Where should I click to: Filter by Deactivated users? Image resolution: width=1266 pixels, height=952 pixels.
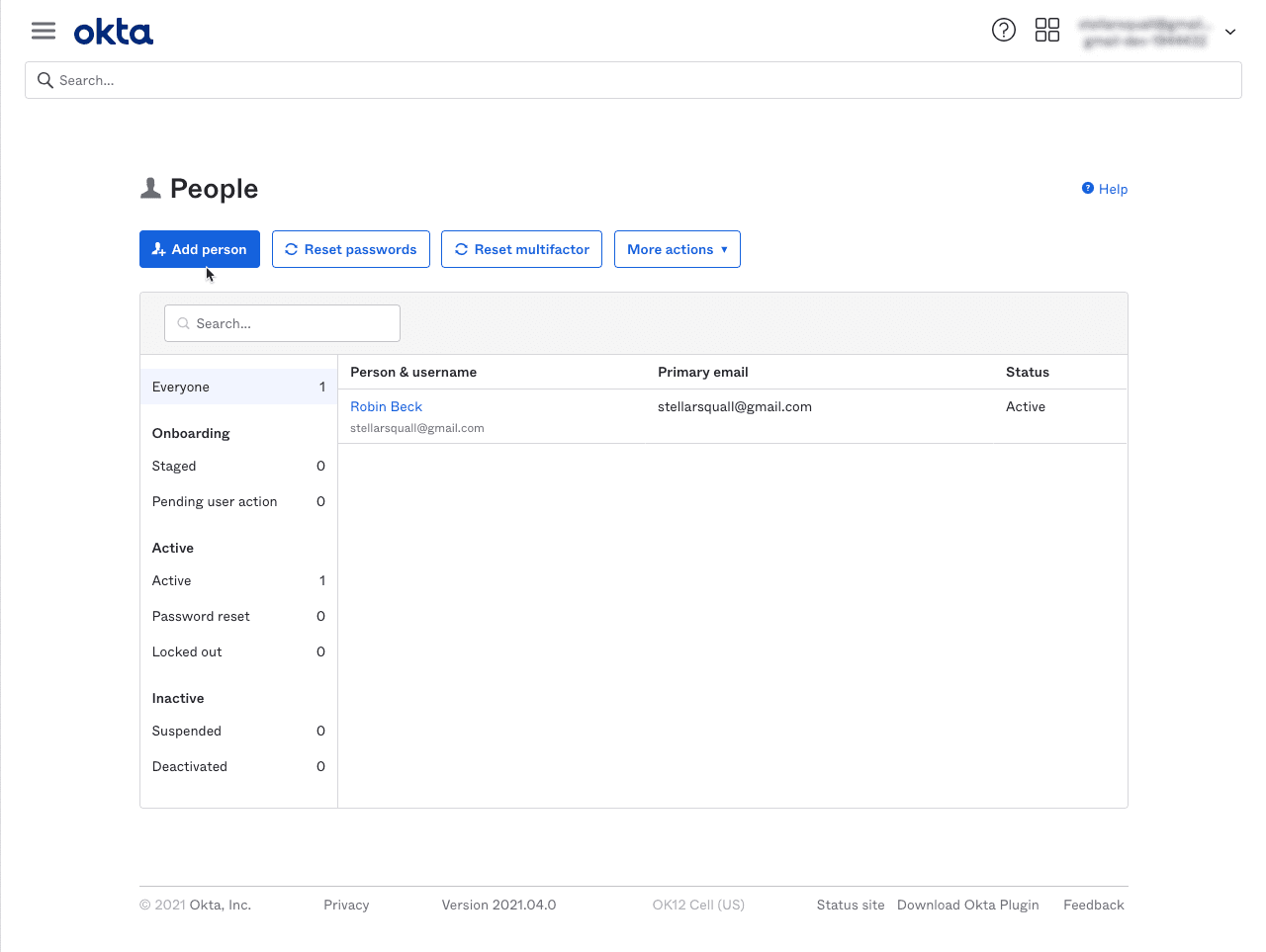coord(238,766)
